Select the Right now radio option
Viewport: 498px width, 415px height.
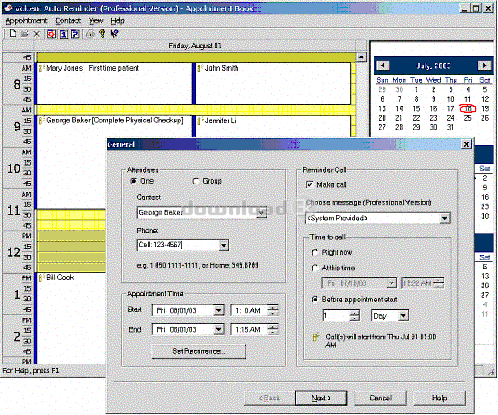point(314,253)
